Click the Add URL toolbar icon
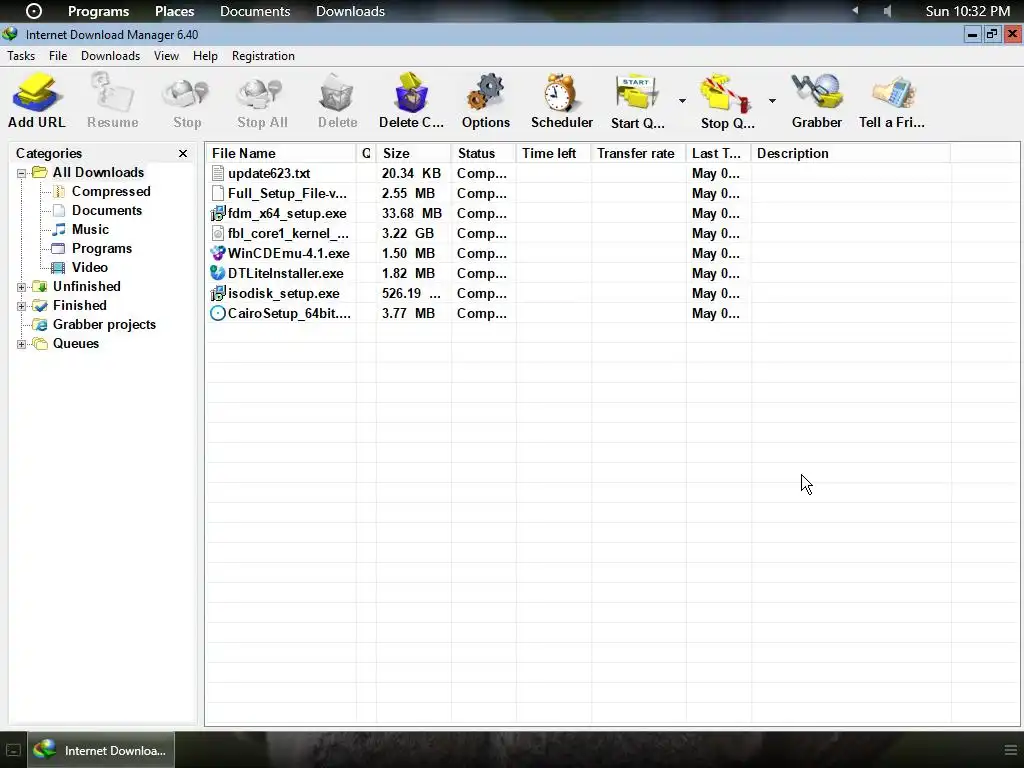 (37, 92)
